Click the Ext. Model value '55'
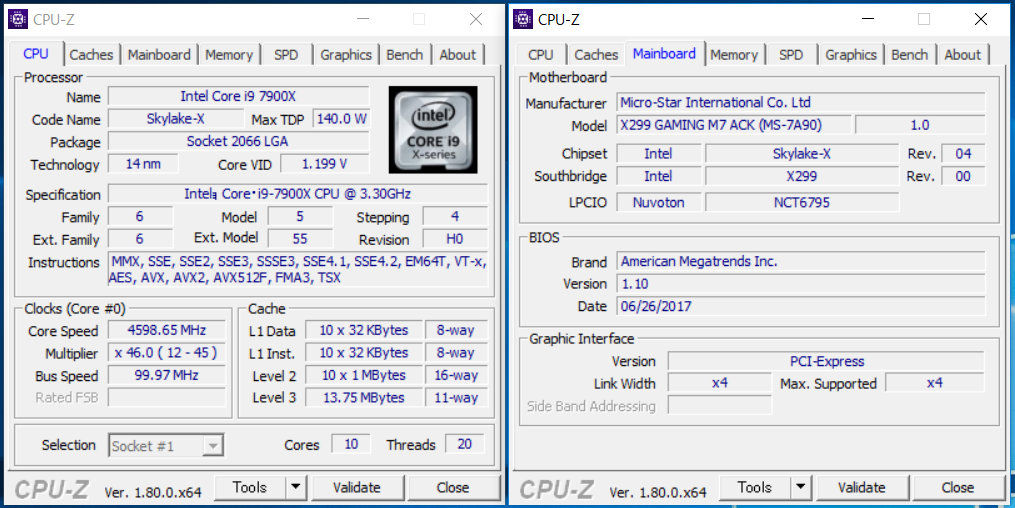Viewport: 1015px width, 508px height. [x=300, y=239]
